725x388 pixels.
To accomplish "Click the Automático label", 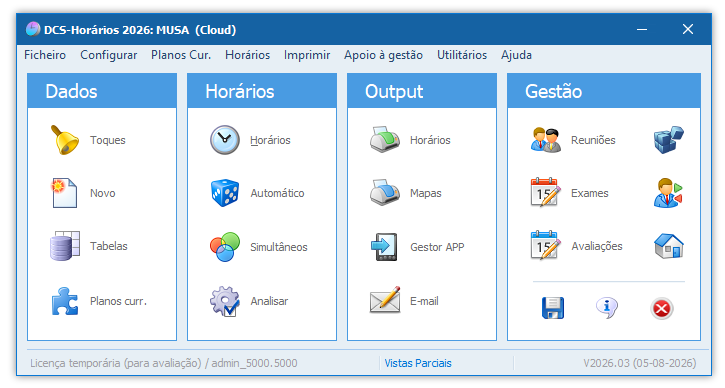I will (277, 193).
